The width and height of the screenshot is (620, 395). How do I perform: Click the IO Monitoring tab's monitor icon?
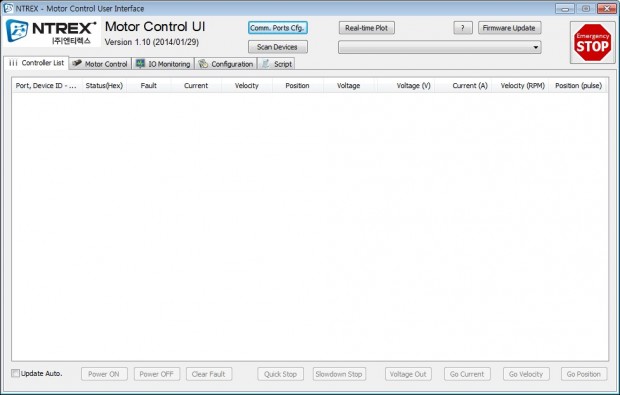coord(140,64)
